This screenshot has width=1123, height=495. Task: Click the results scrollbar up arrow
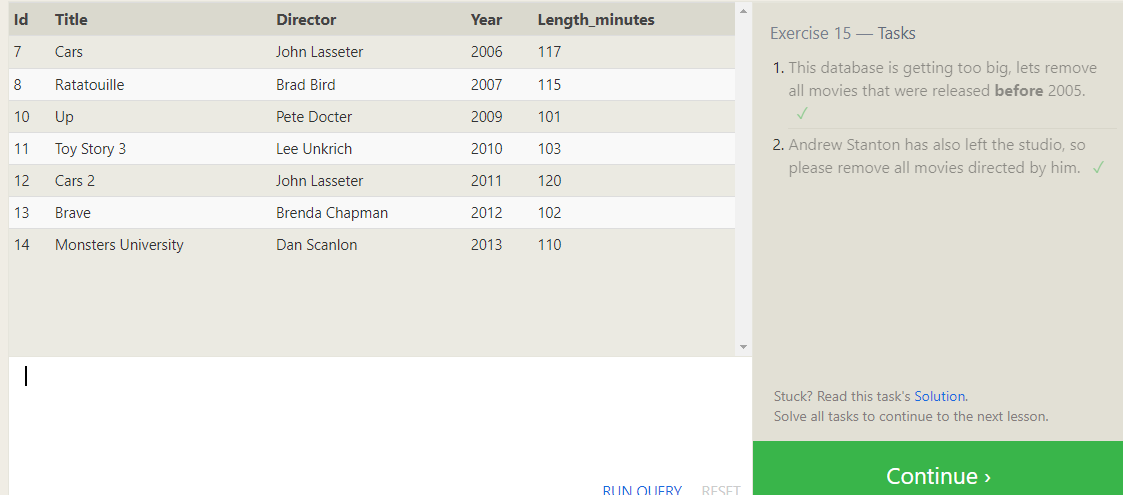click(x=743, y=11)
